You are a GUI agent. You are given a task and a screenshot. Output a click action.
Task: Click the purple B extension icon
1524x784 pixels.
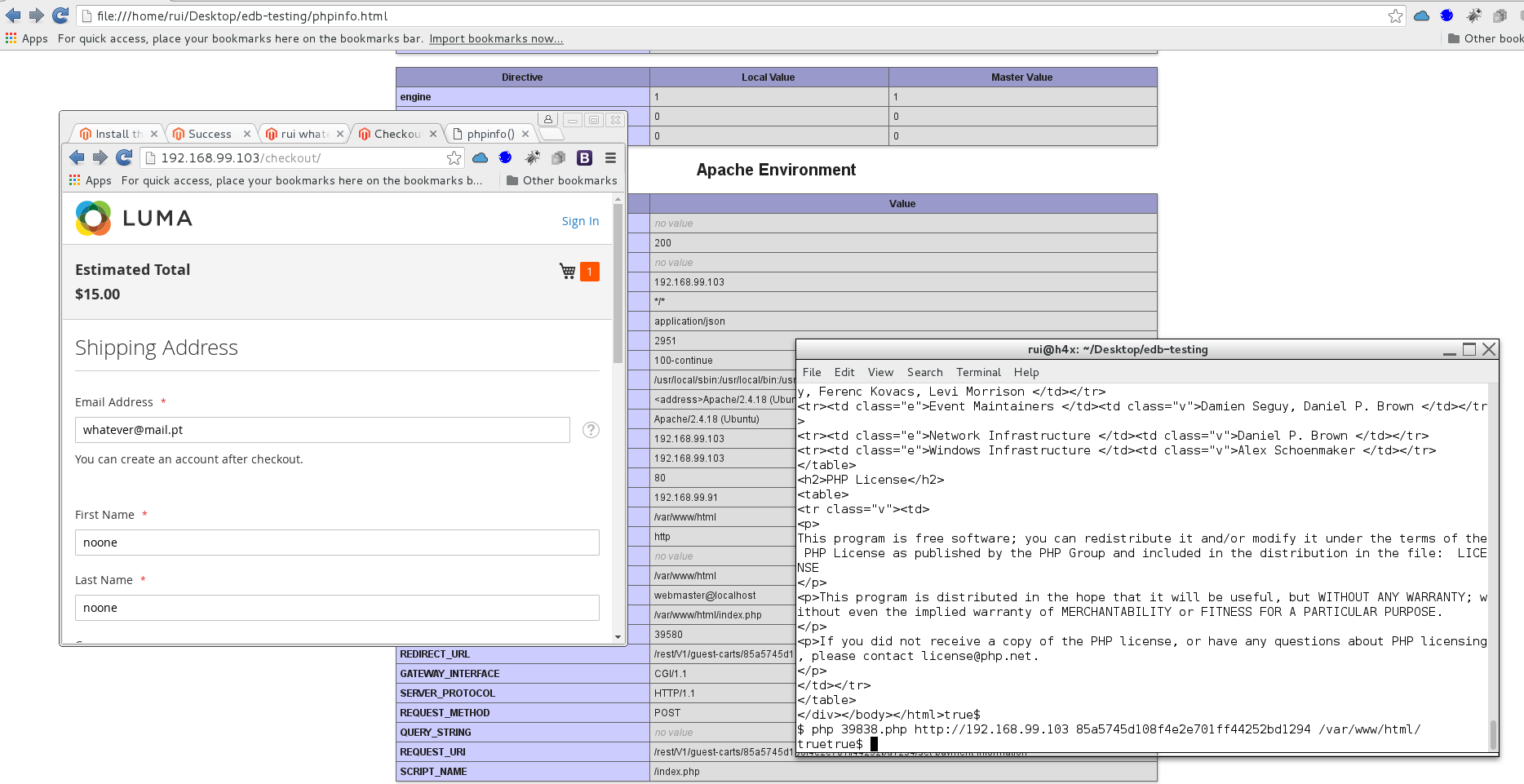584,157
